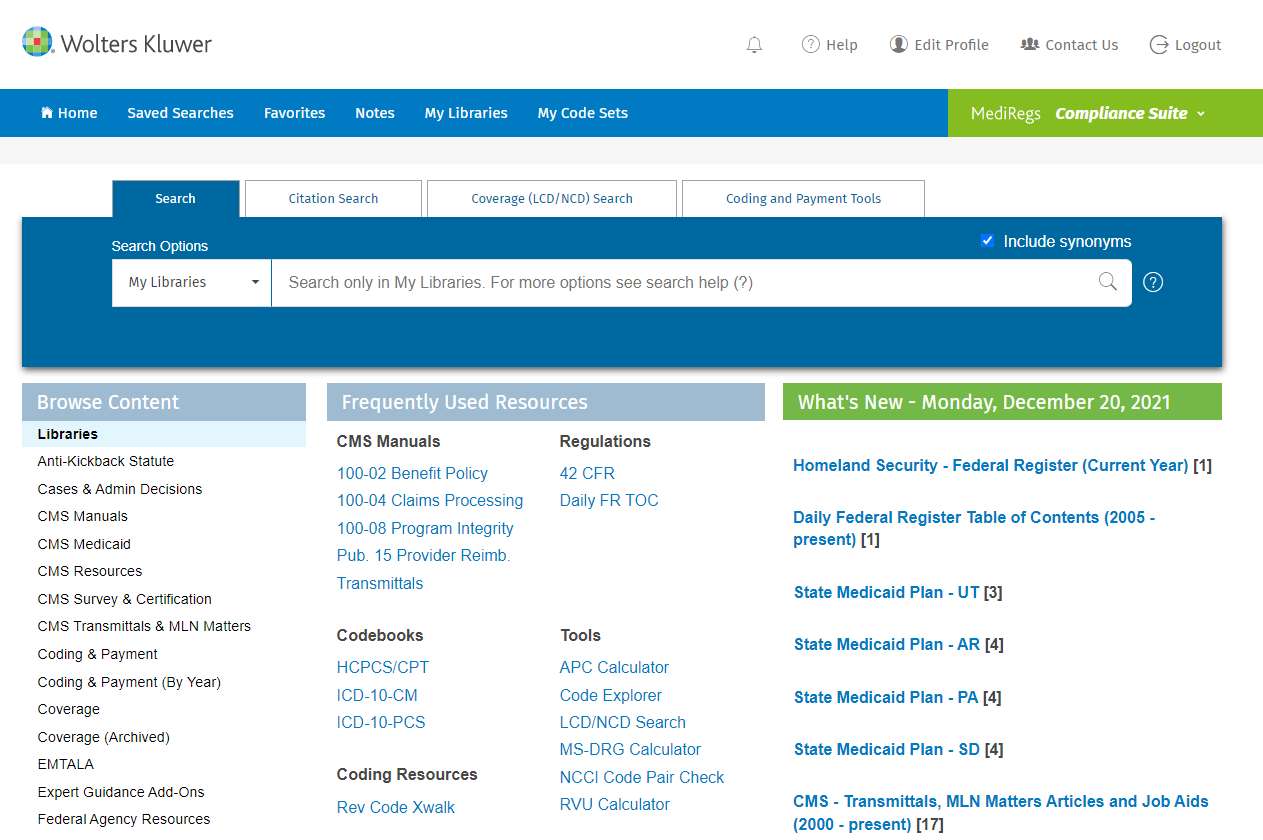
Task: Select Anti-Kickback Statute in Browse Content
Action: [106, 461]
